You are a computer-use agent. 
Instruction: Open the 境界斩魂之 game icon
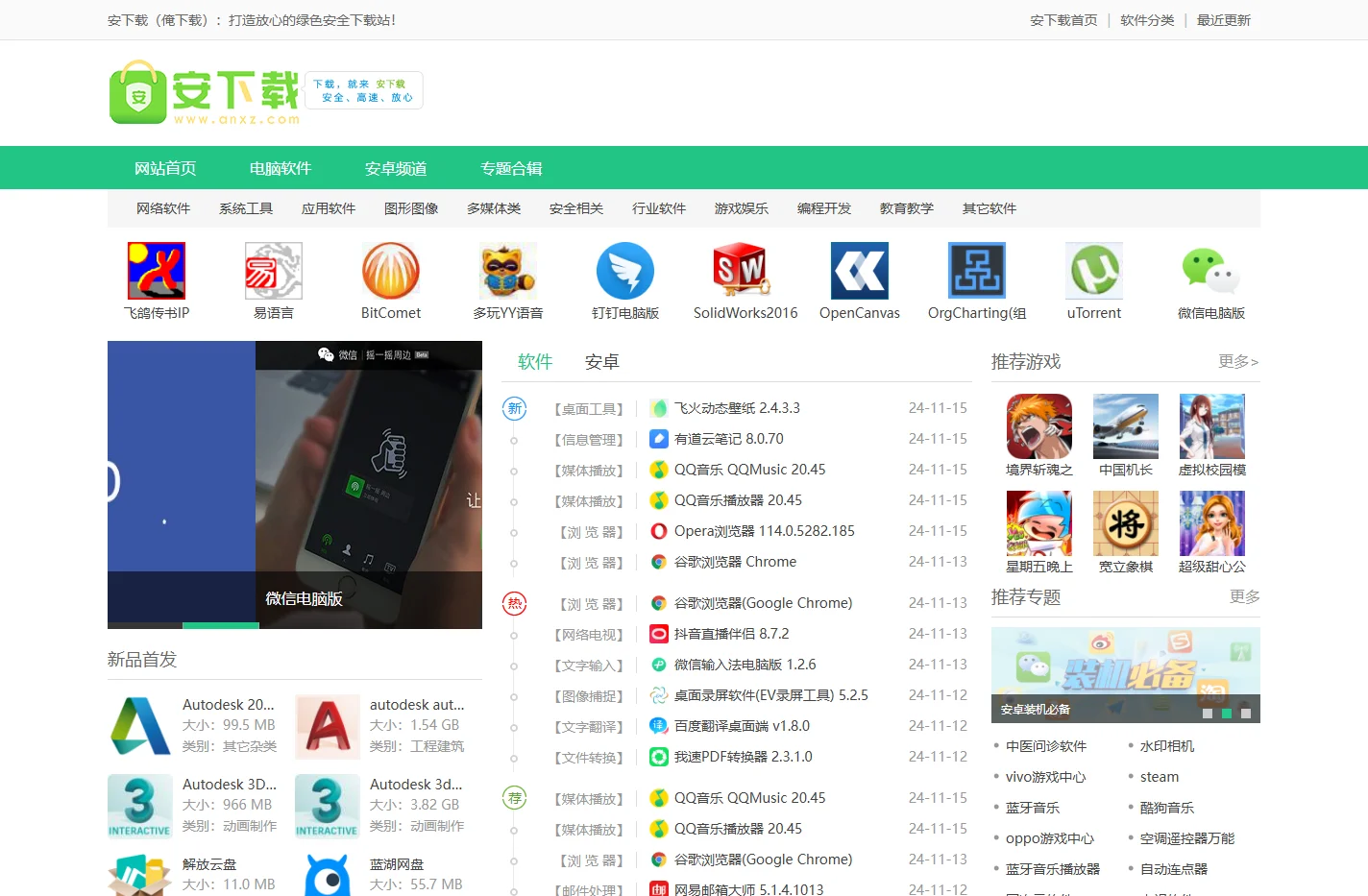(x=1039, y=426)
